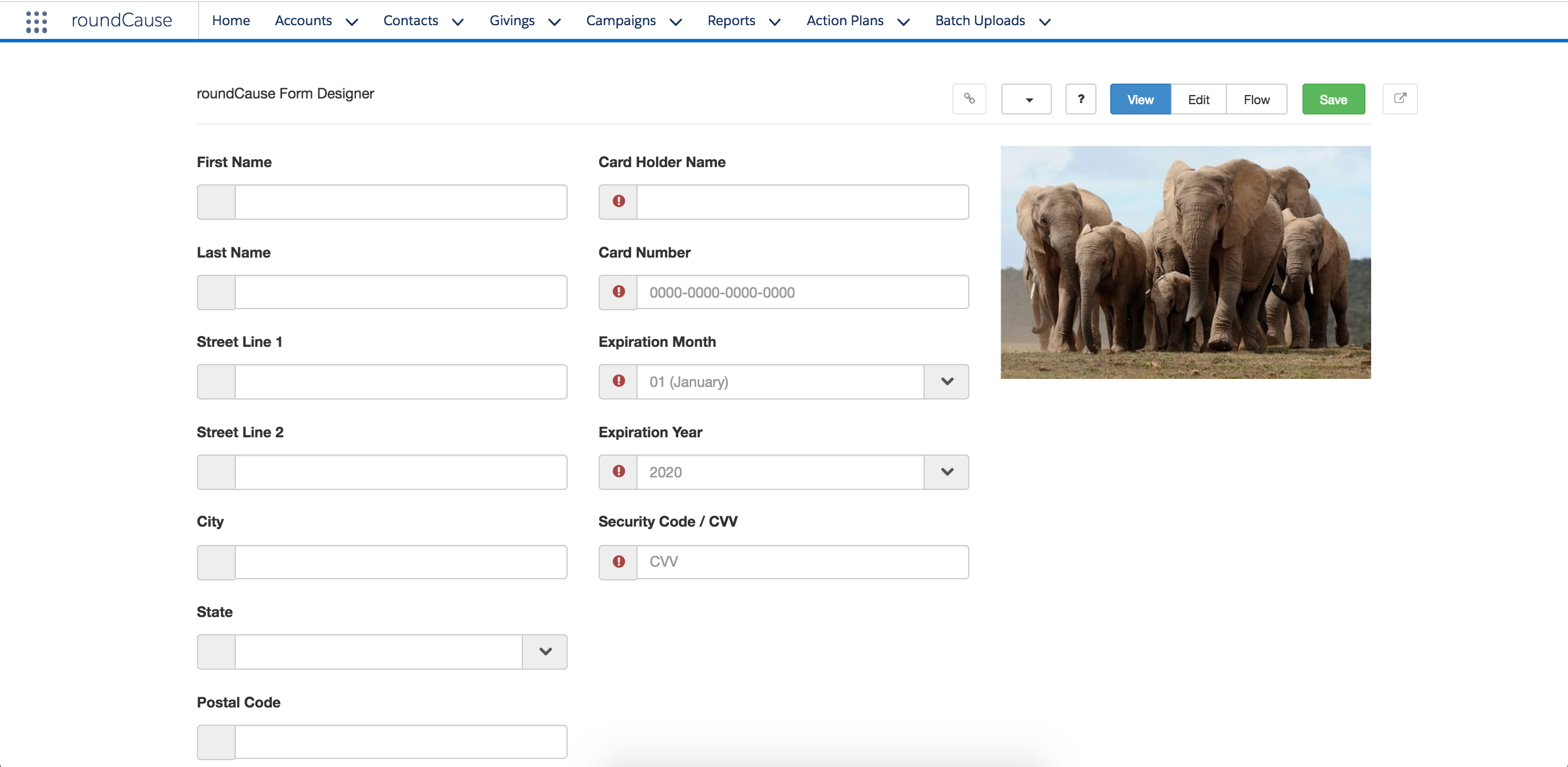Click Expiration Year warning icon

tap(619, 471)
